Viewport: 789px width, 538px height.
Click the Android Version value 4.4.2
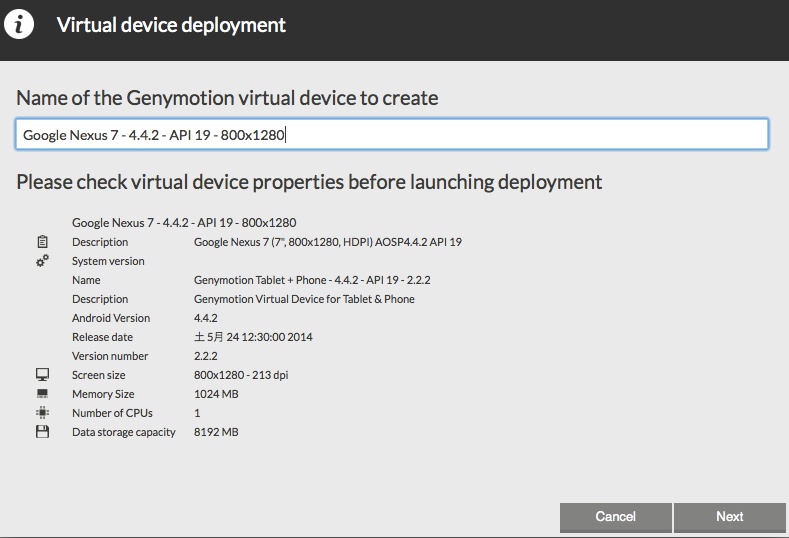coord(205,318)
